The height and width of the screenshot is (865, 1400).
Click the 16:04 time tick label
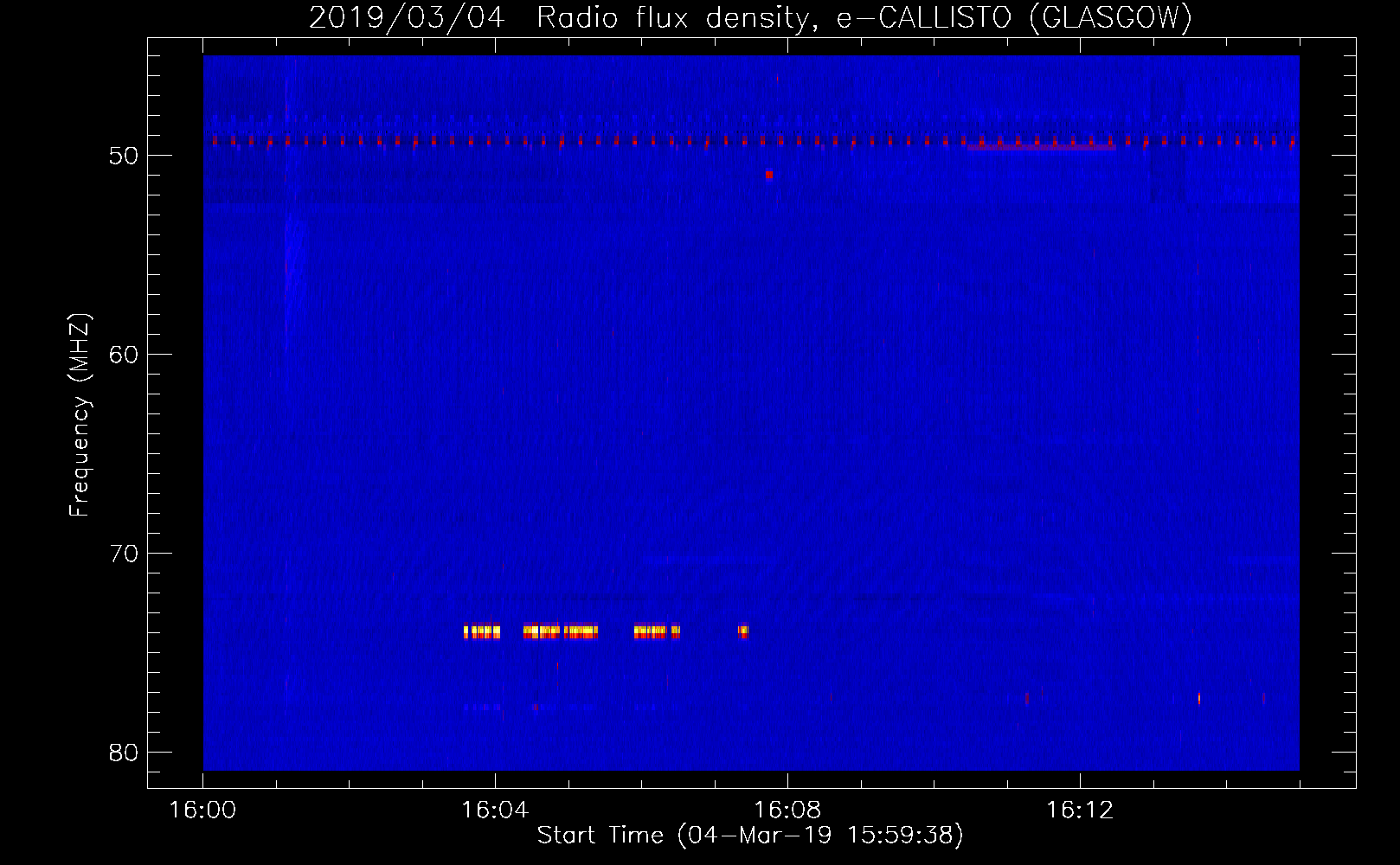click(x=495, y=811)
